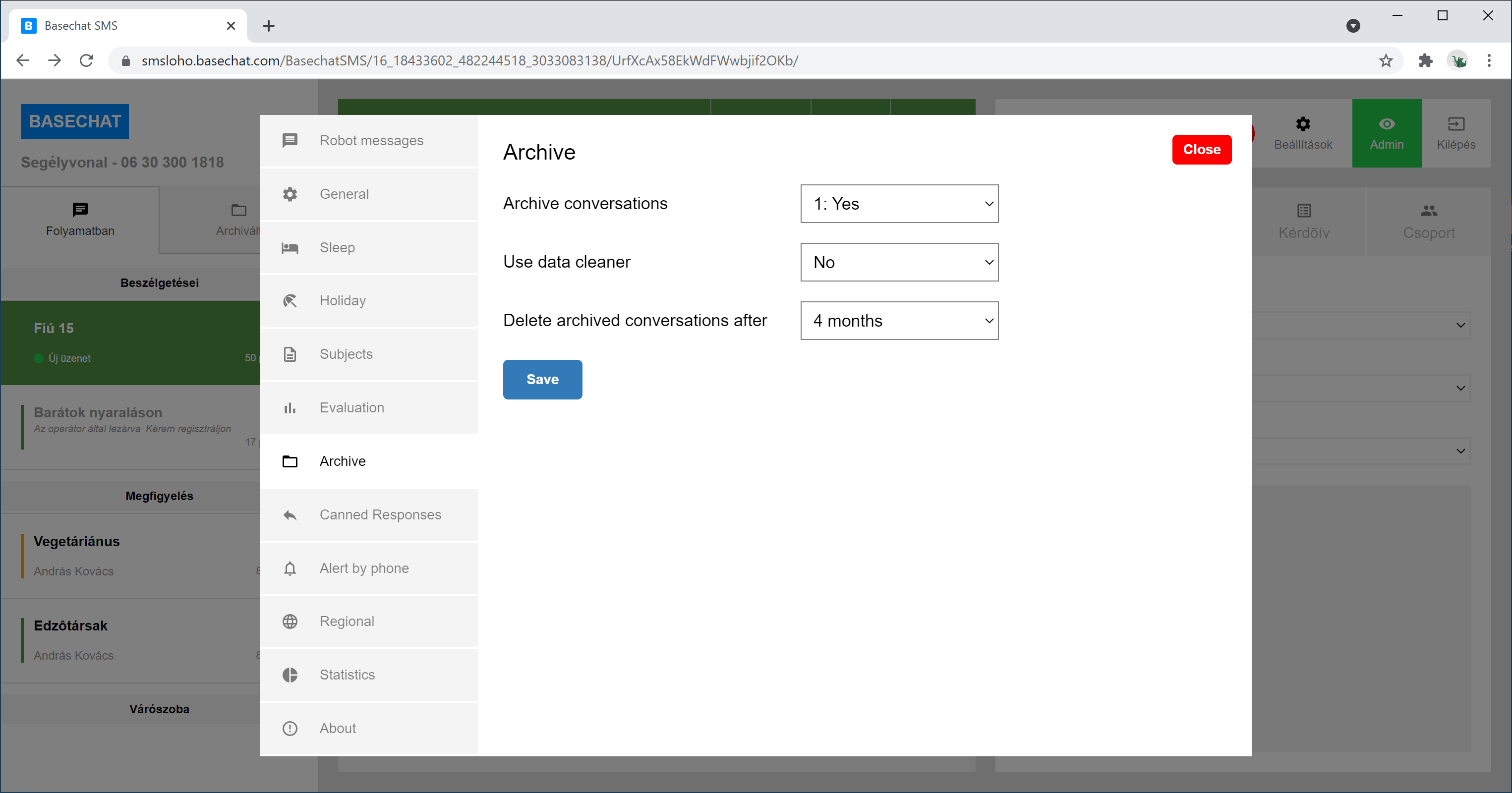This screenshot has height=793, width=1512.
Task: Click the About info icon
Action: click(x=290, y=729)
